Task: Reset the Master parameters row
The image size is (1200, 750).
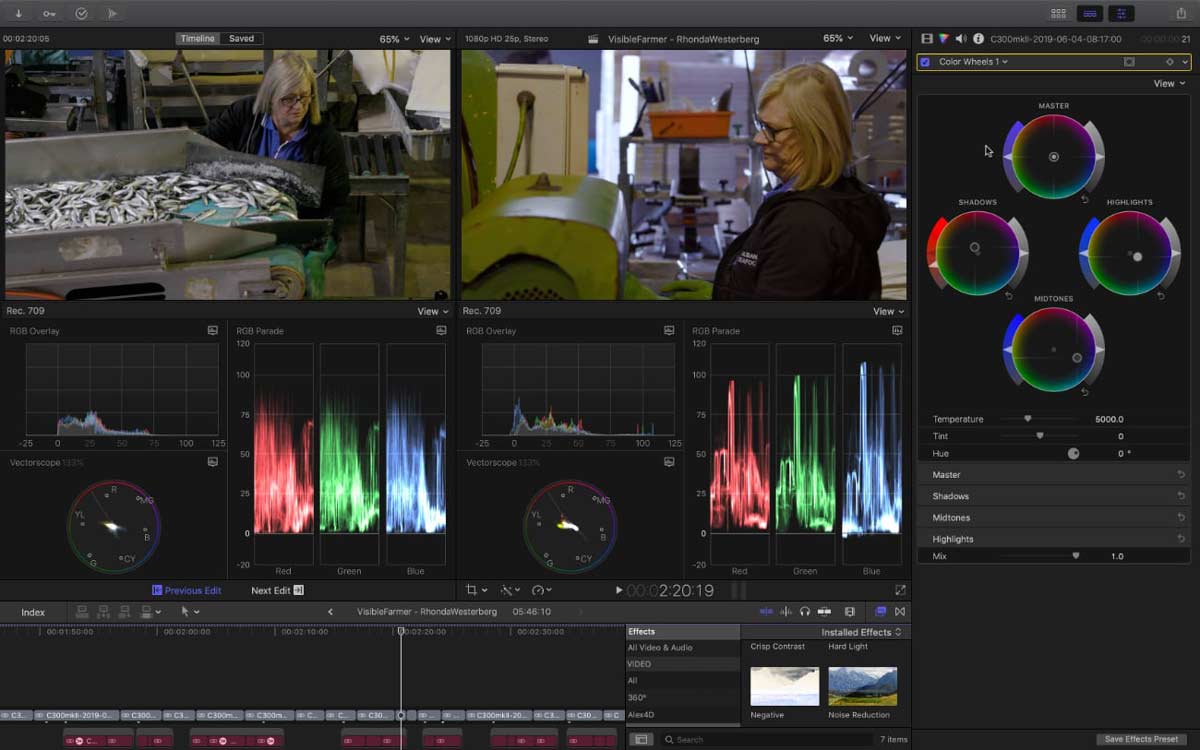Action: click(x=1181, y=475)
